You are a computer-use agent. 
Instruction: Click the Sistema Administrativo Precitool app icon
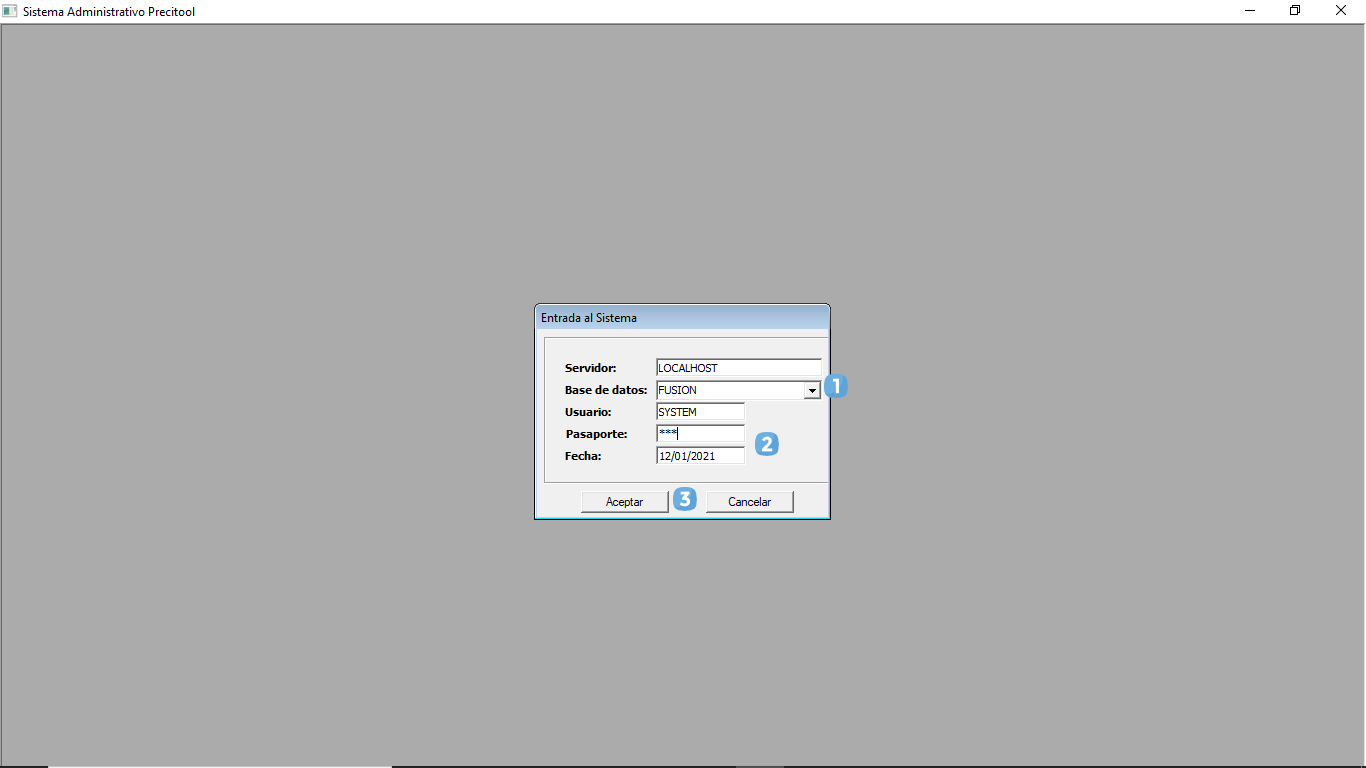[10, 11]
